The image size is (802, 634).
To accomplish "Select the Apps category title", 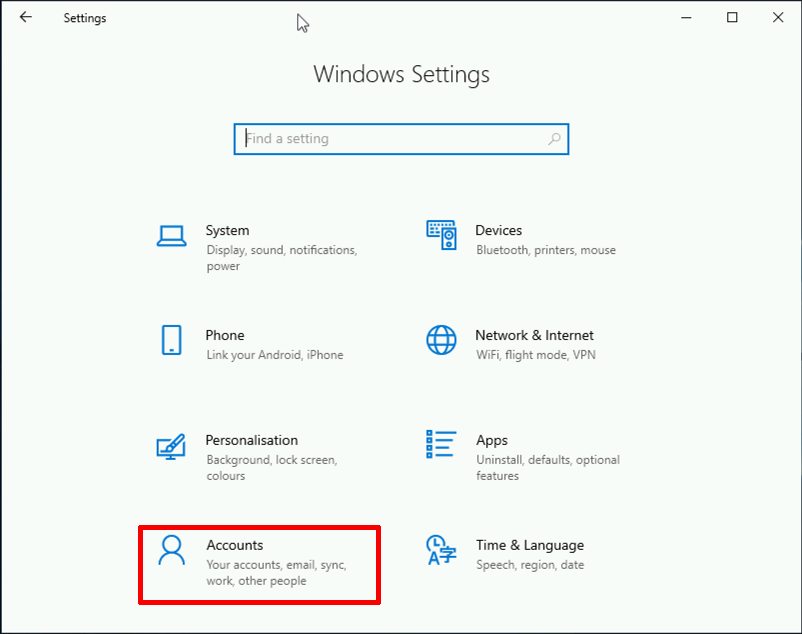I will 492,441.
